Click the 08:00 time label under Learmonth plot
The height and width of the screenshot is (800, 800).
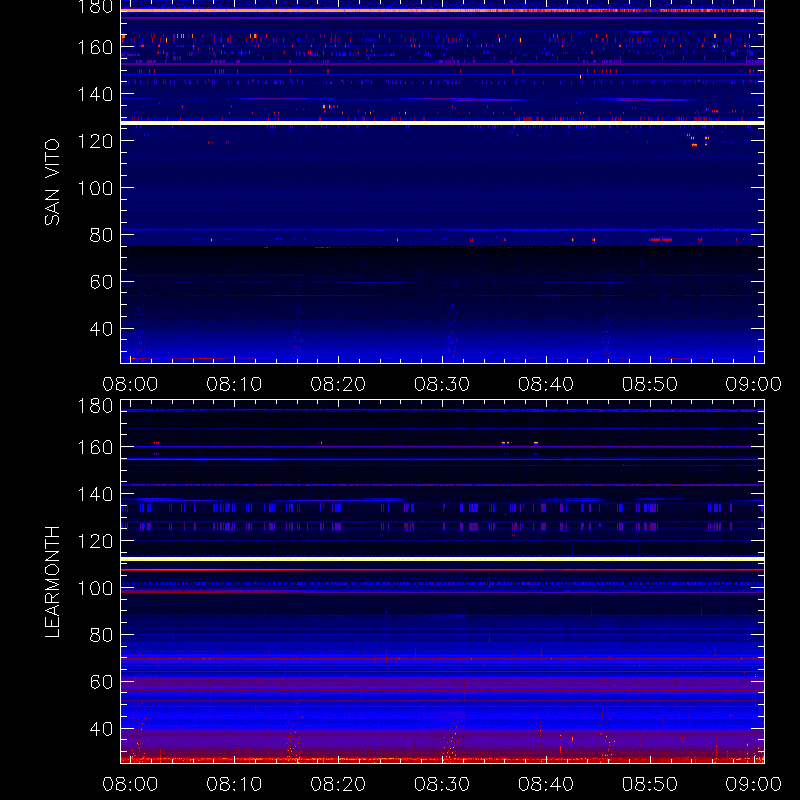130,784
